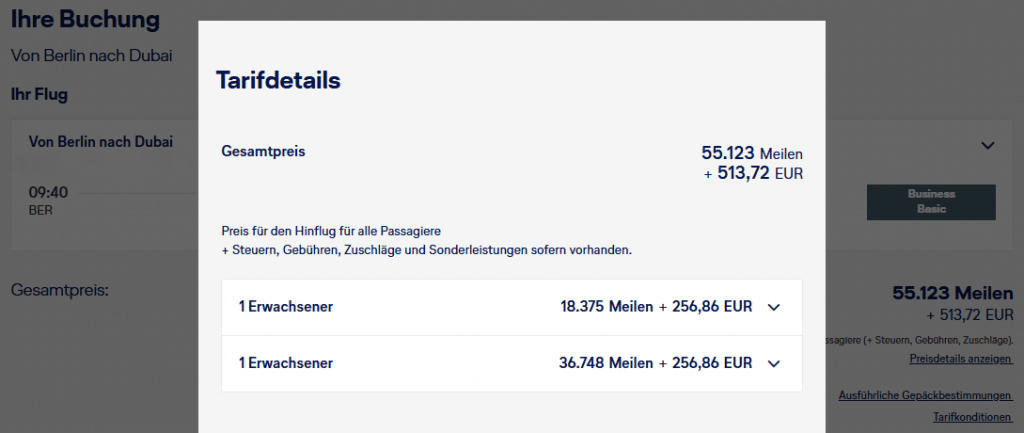Click the Tarifdetails dialog heading
The width and height of the screenshot is (1024, 433).
coord(278,80)
